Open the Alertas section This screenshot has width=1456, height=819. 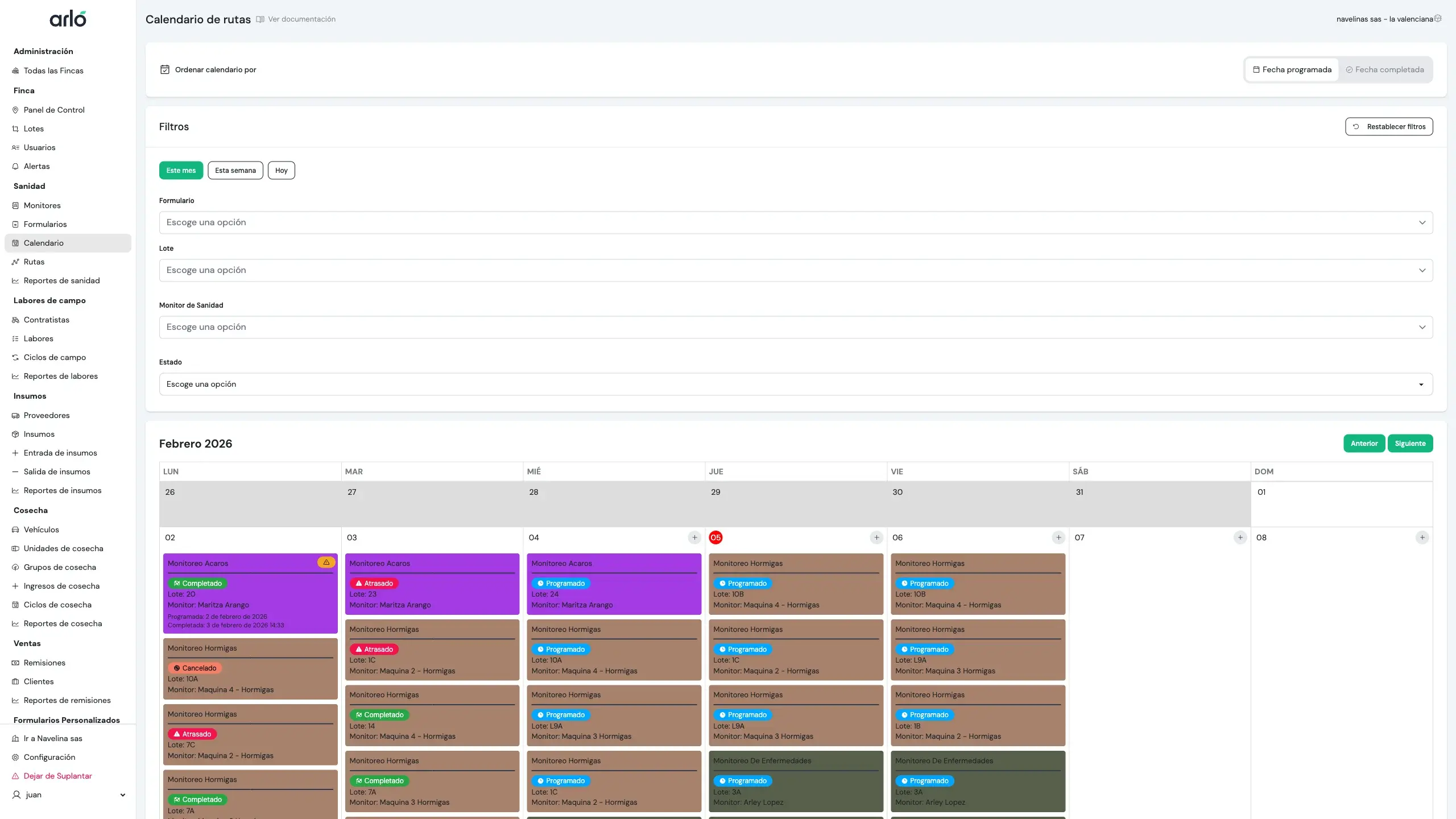click(x=36, y=166)
